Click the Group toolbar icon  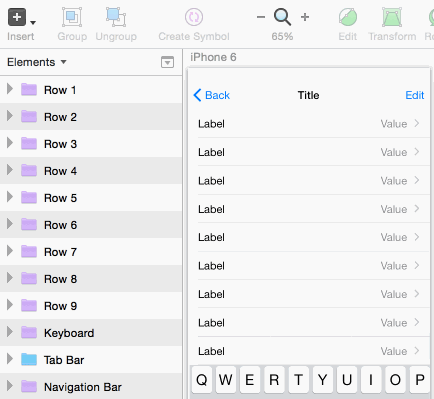(72, 17)
